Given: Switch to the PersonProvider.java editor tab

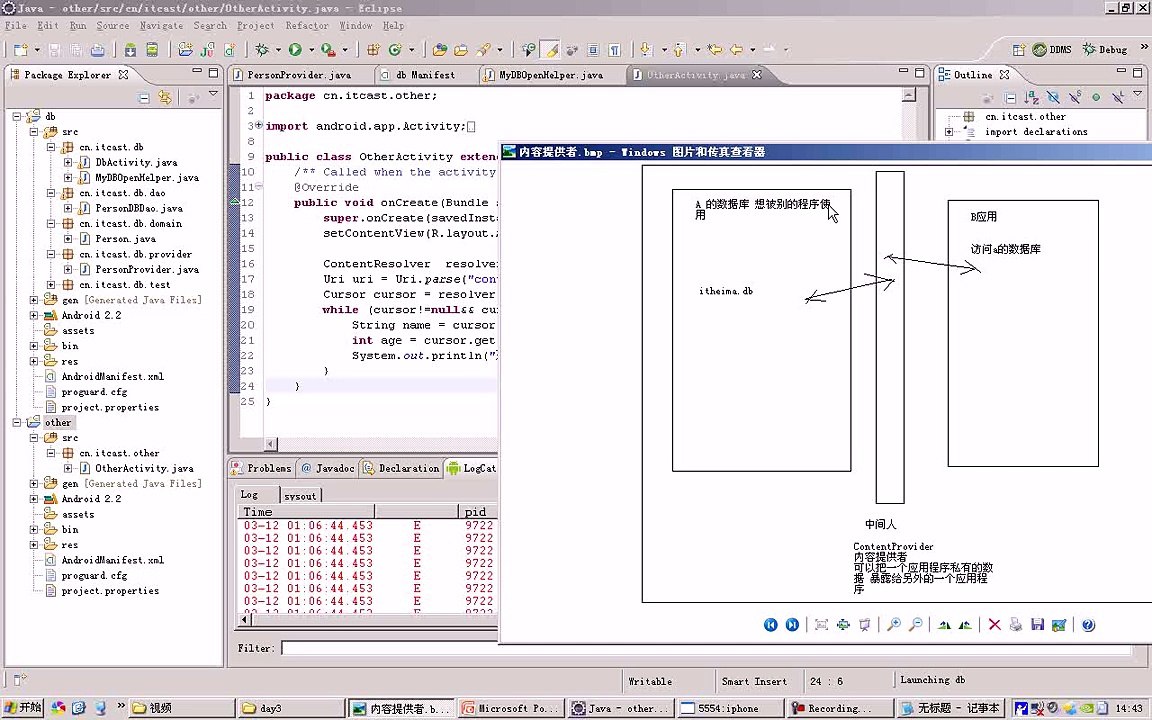Looking at the screenshot, I should [x=298, y=75].
